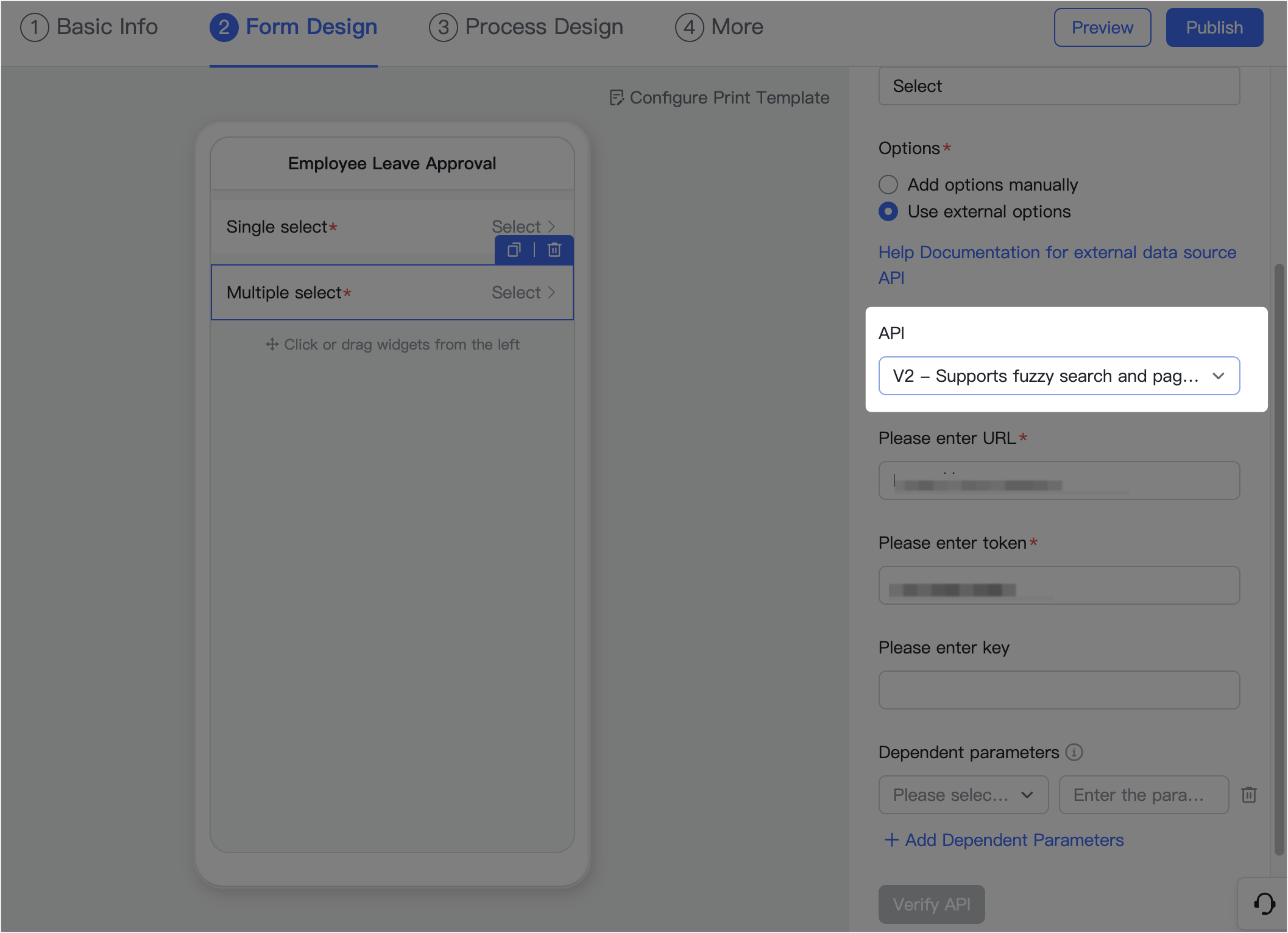Click the Please enter URL field
This screenshot has width=1288, height=933.
(1059, 481)
